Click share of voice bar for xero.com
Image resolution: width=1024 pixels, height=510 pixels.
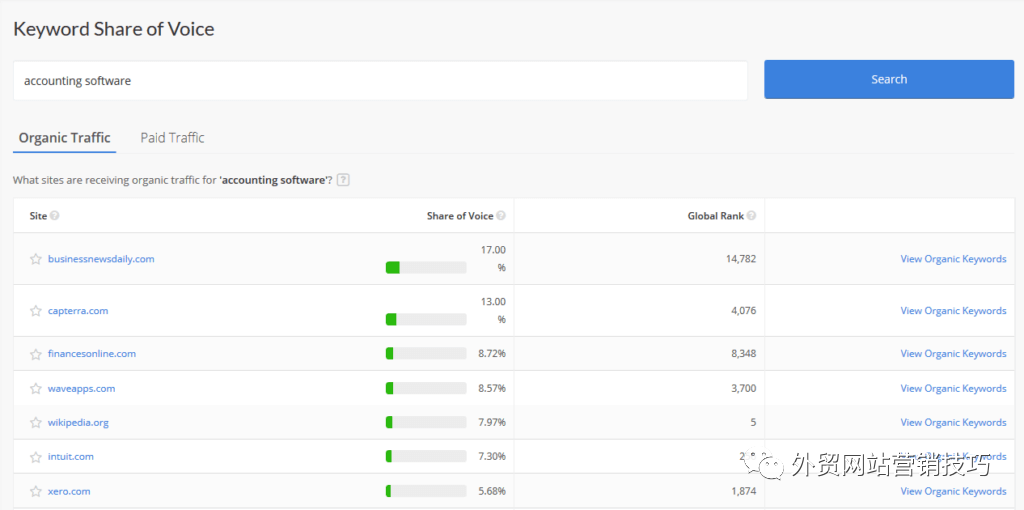pos(426,491)
